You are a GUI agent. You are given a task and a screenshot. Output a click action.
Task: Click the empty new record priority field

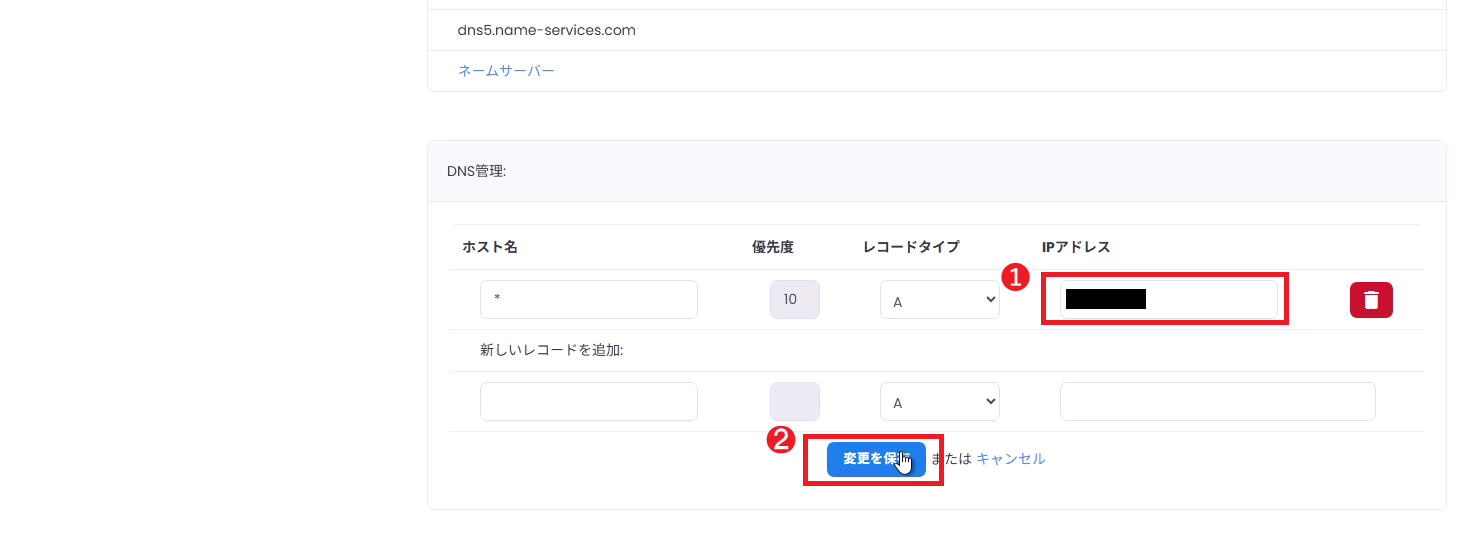click(x=794, y=402)
